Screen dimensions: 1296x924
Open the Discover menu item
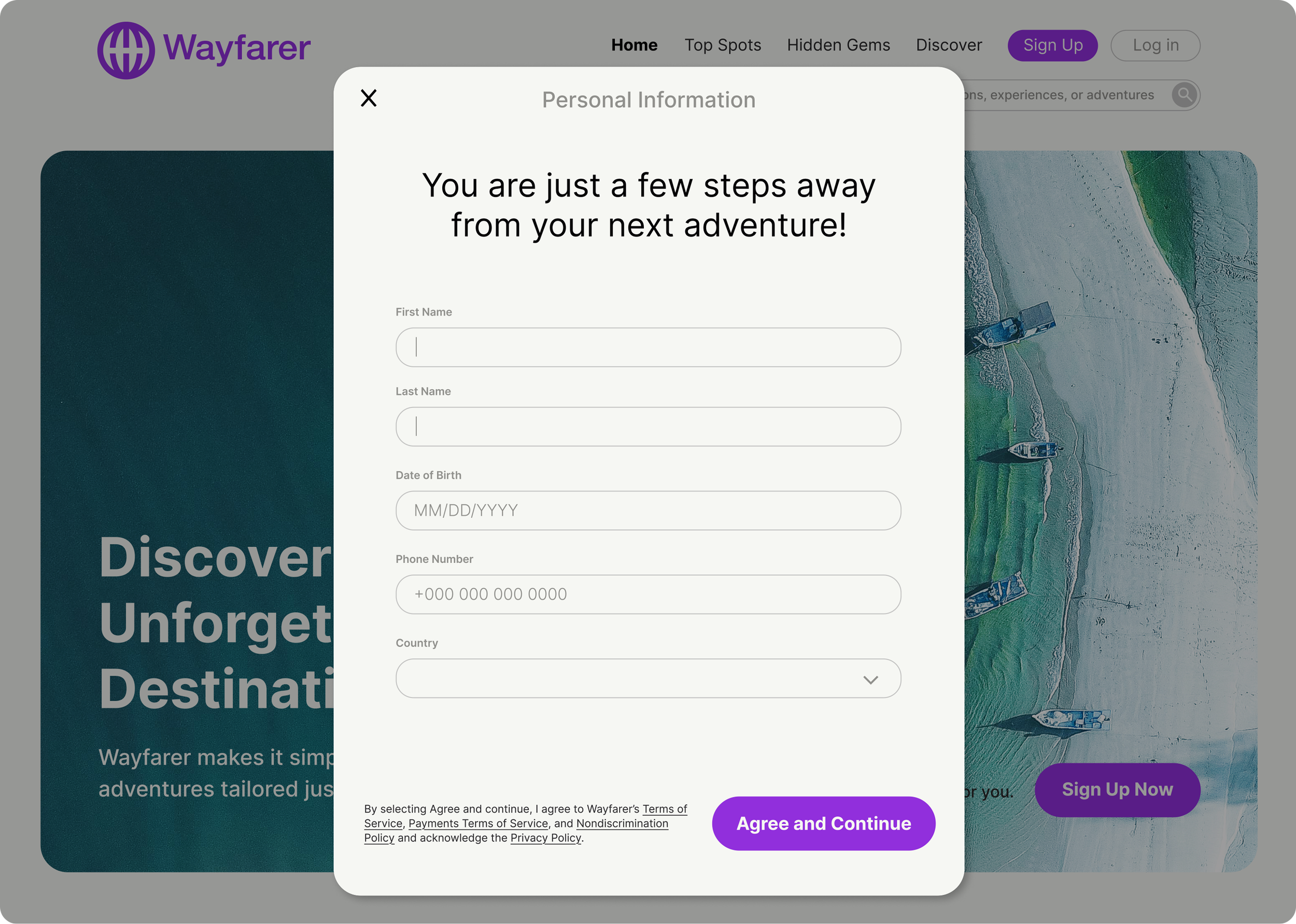[x=948, y=45]
